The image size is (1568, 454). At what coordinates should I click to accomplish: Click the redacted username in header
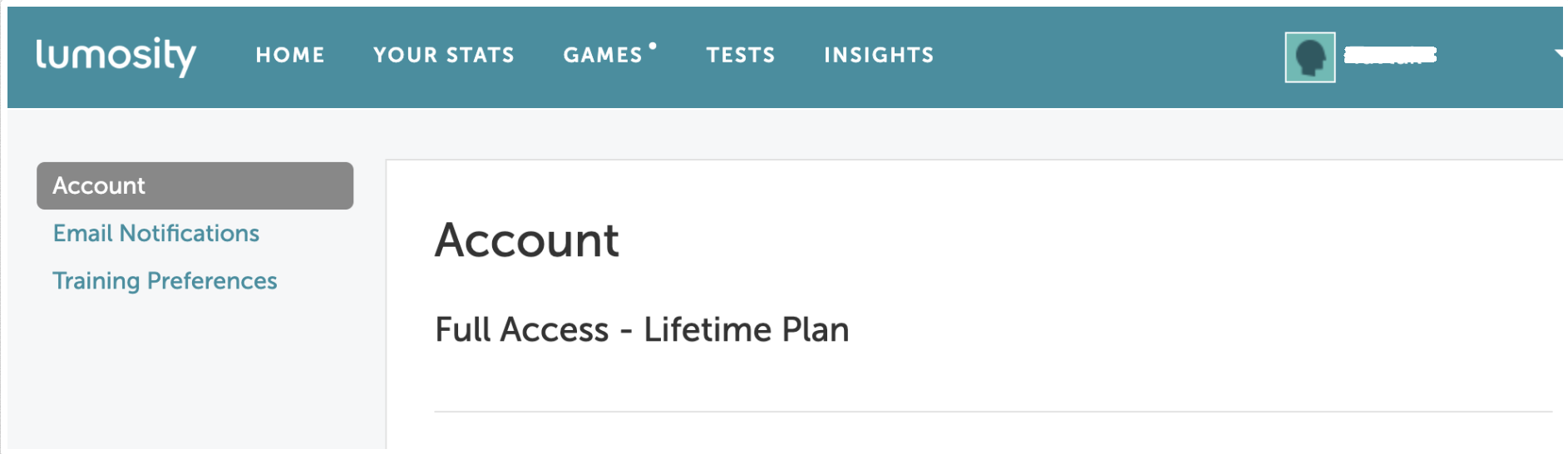[1390, 56]
